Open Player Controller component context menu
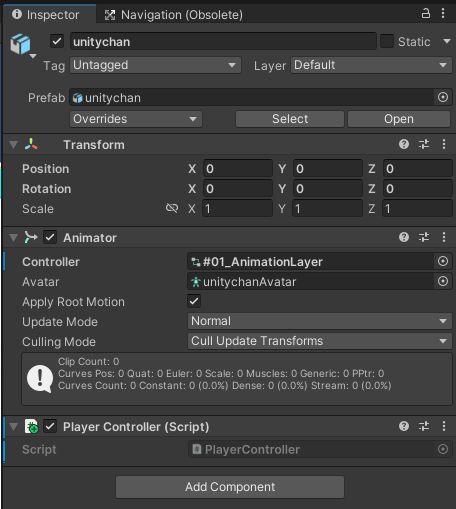The image size is (456, 509). coord(444,426)
